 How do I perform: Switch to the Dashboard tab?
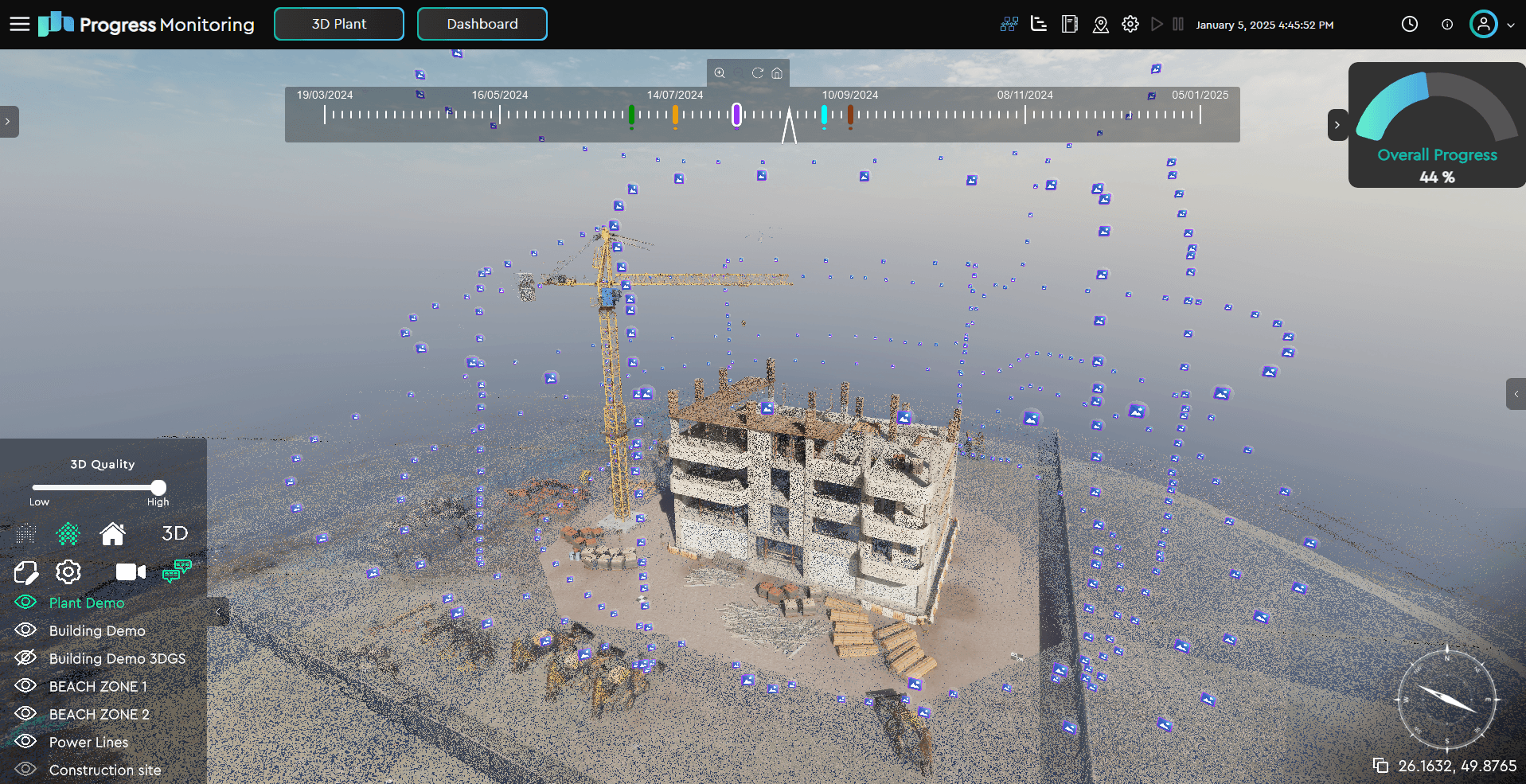pyautogui.click(x=482, y=24)
